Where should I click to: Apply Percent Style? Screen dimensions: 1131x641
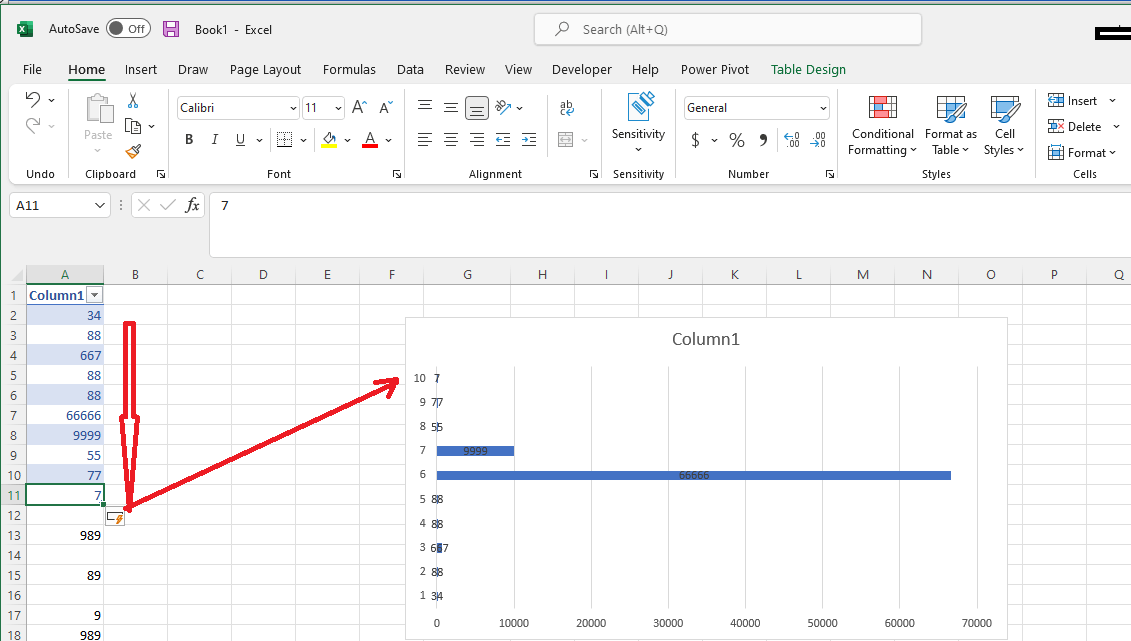coord(736,139)
